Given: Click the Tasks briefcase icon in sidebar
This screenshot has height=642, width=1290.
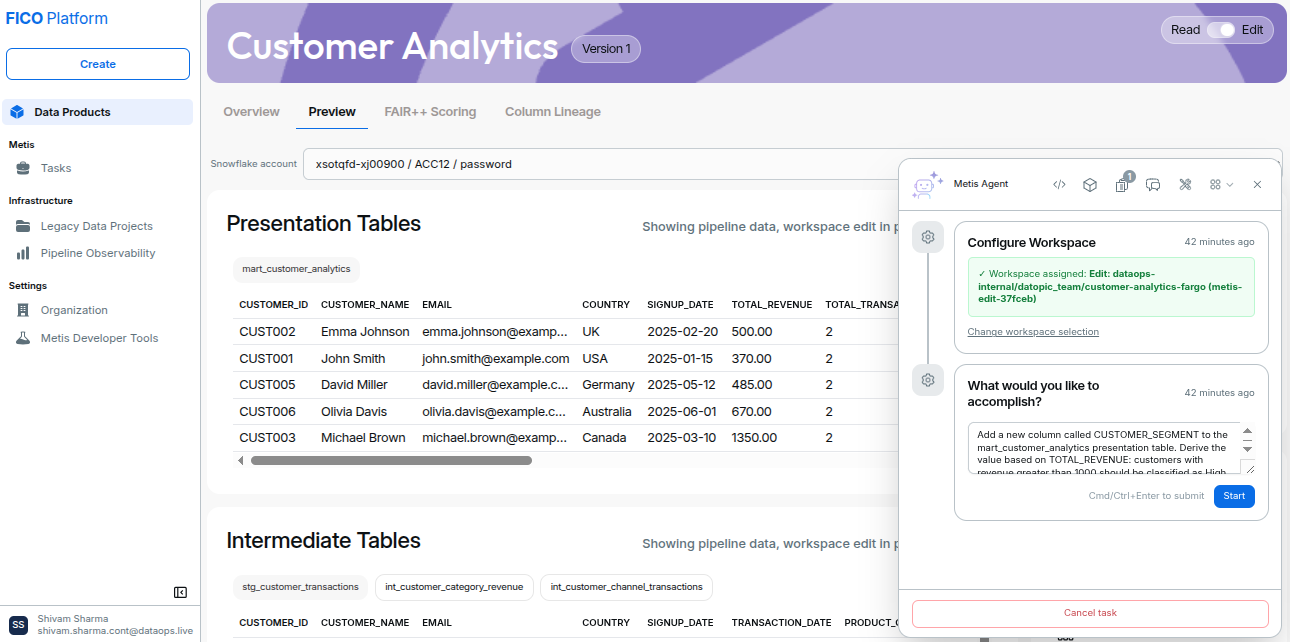Looking at the screenshot, I should [x=23, y=168].
